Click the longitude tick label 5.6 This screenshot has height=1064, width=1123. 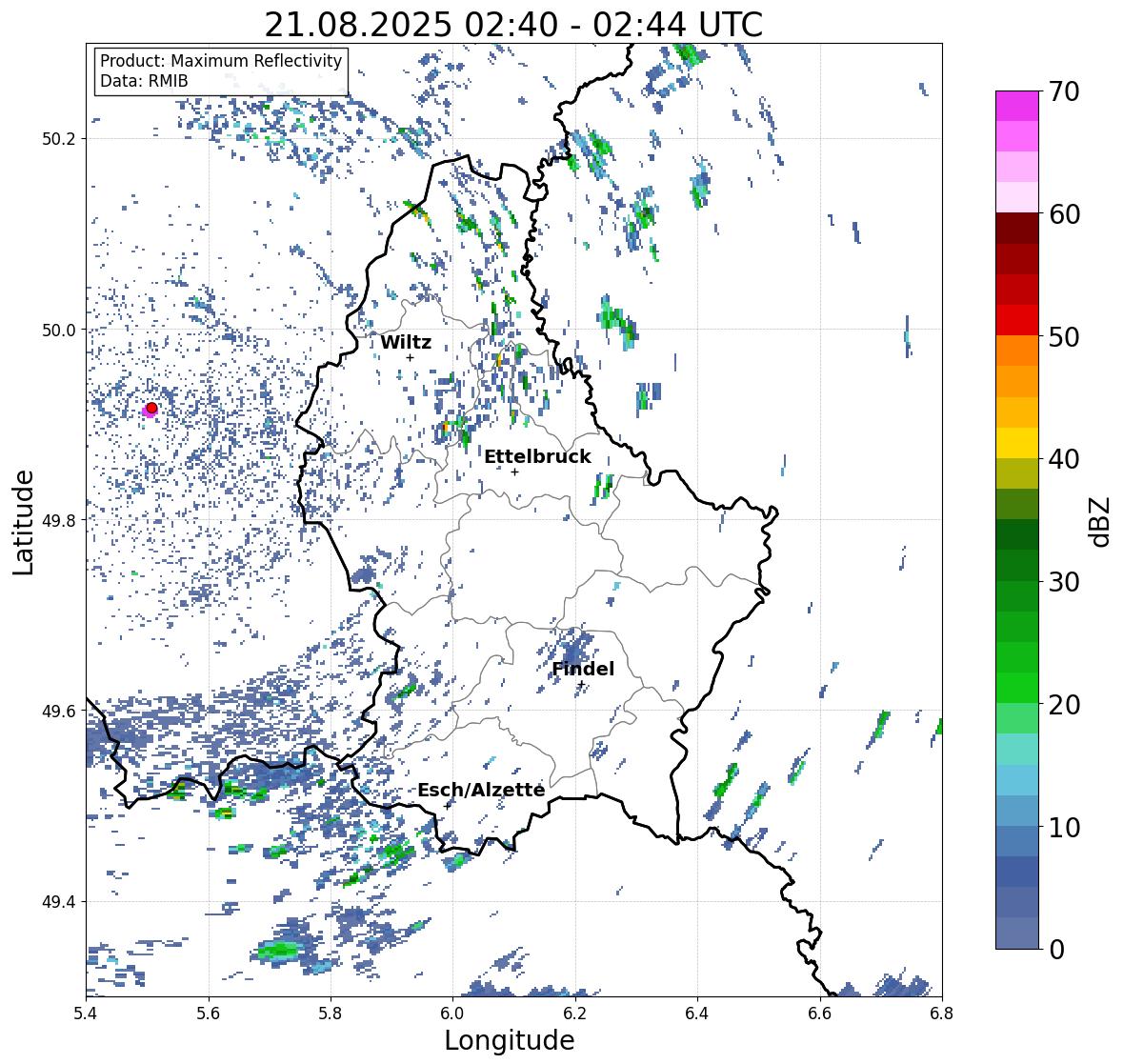209,1013
